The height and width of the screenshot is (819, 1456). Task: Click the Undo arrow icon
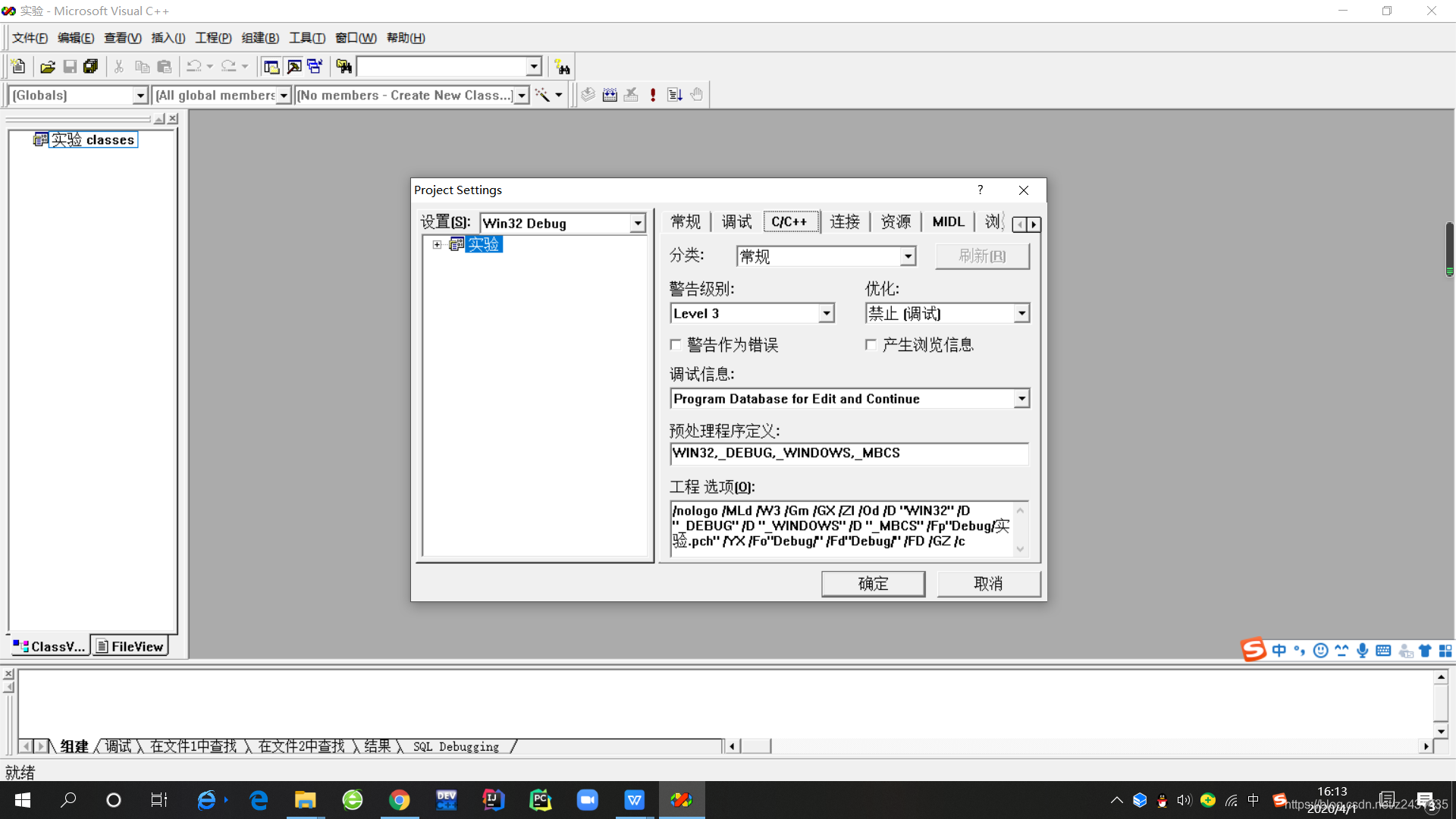pyautogui.click(x=194, y=67)
